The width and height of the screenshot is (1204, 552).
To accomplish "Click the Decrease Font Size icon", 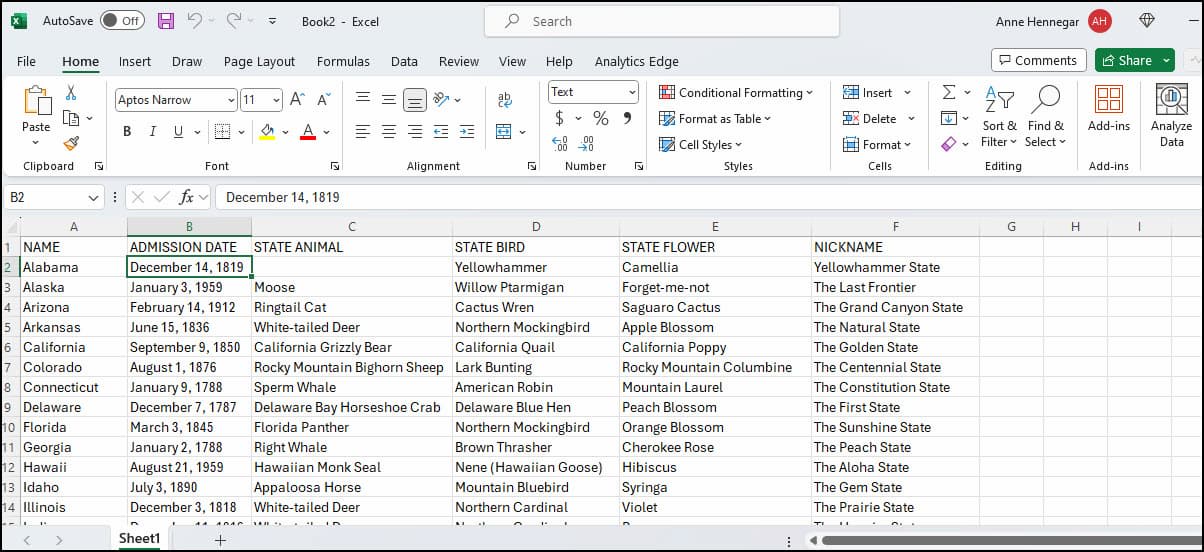I will (323, 99).
